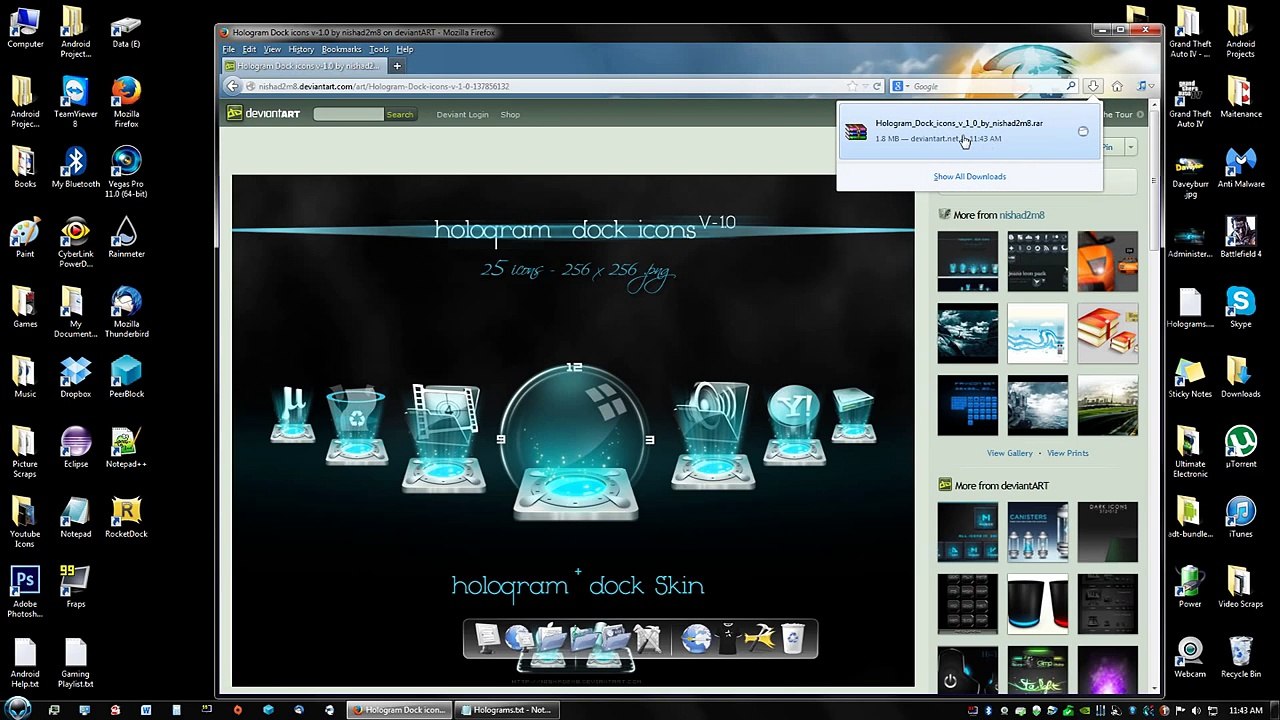Image resolution: width=1280 pixels, height=720 pixels.
Task: Click taskbar clock showing 11:43 AM
Action: [x=1245, y=710]
